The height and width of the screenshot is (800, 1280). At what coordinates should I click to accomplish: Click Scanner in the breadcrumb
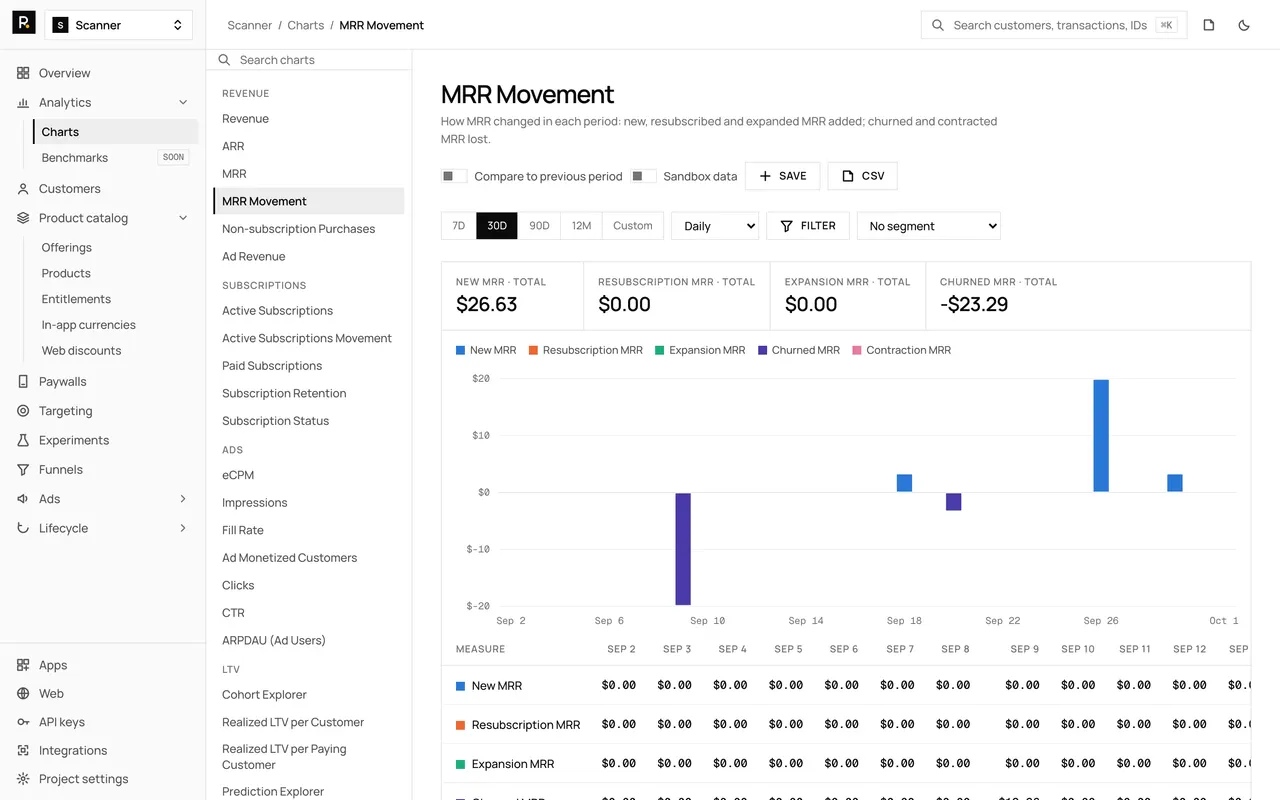(250, 25)
